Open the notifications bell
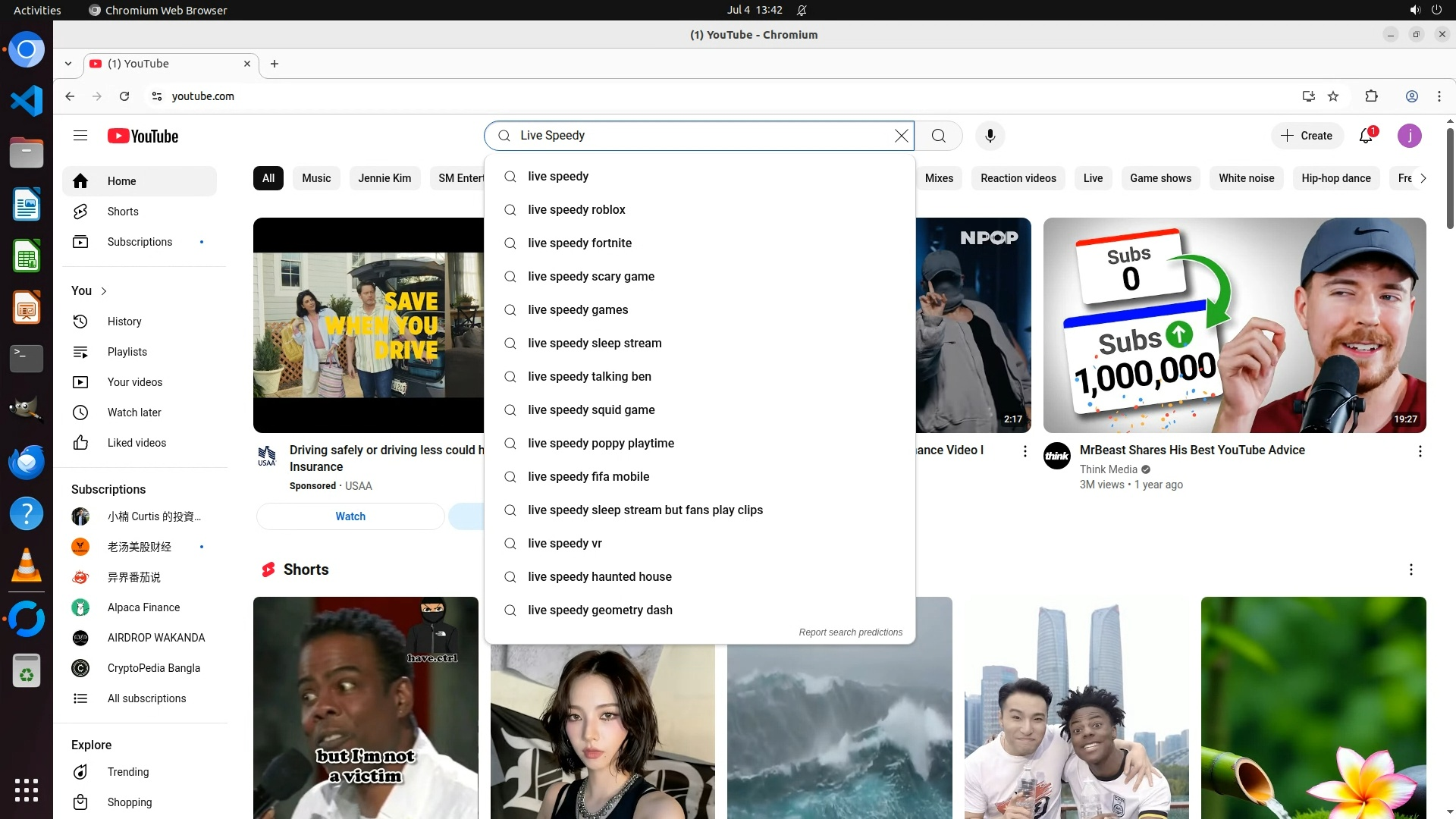The height and width of the screenshot is (819, 1456). [x=1366, y=136]
